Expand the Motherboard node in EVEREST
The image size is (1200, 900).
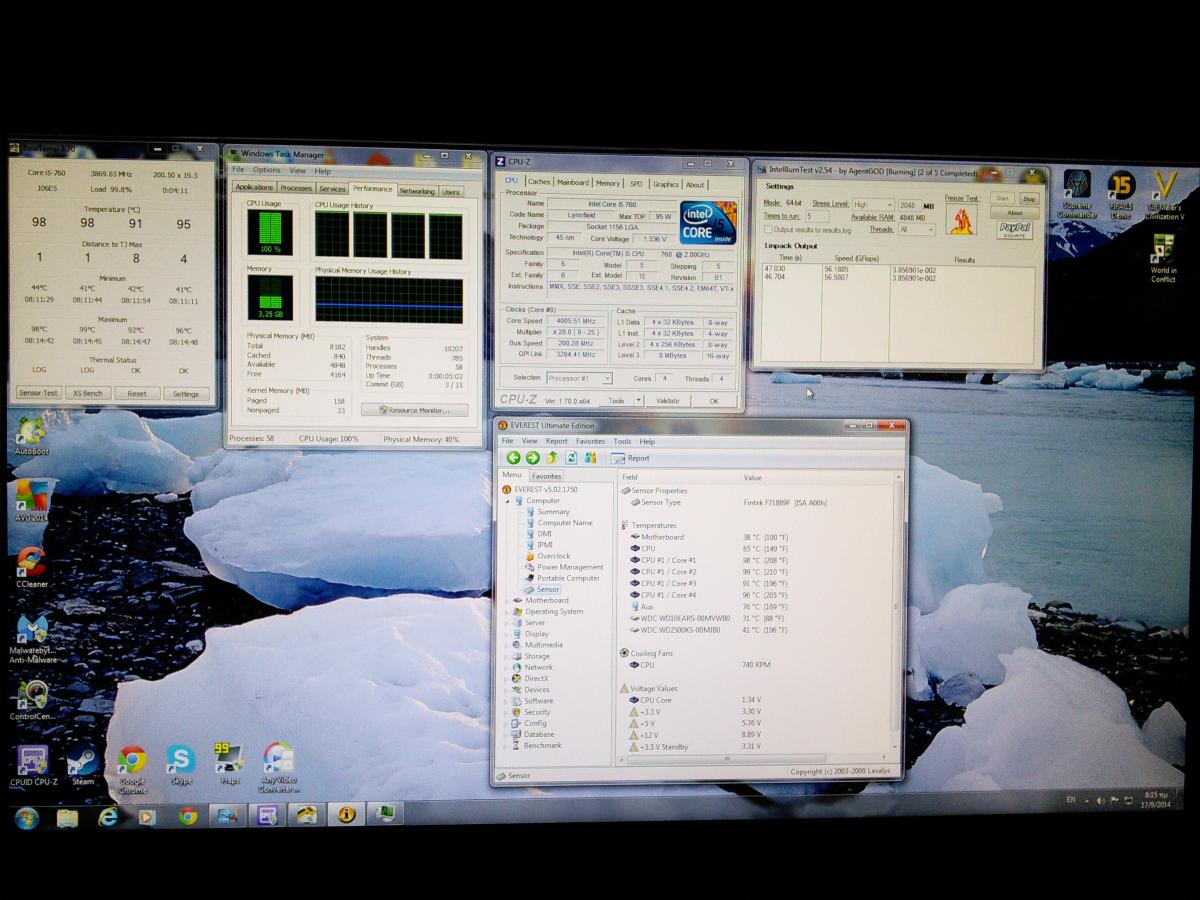tap(507, 601)
